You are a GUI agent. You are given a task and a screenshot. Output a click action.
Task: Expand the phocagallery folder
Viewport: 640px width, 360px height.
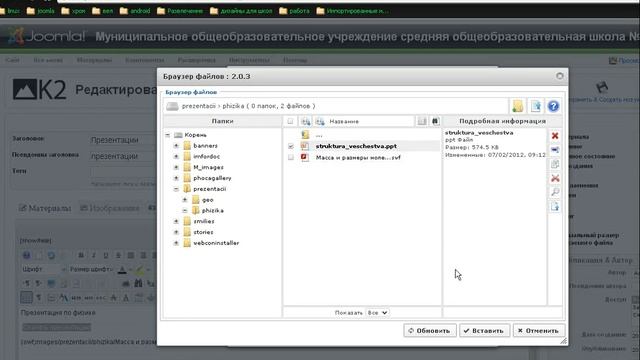[x=176, y=178]
